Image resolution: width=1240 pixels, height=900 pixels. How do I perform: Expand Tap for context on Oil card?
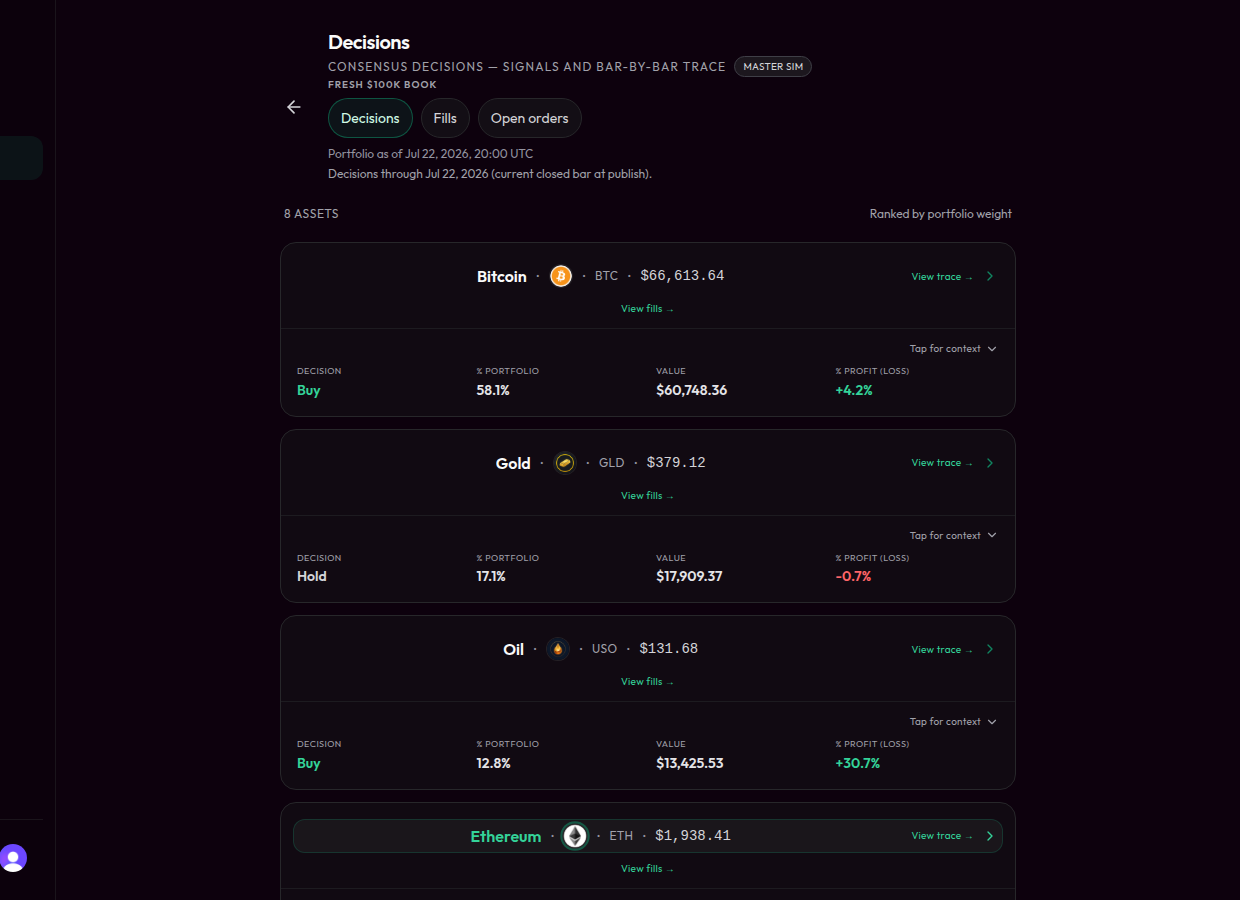pyautogui.click(x=953, y=722)
